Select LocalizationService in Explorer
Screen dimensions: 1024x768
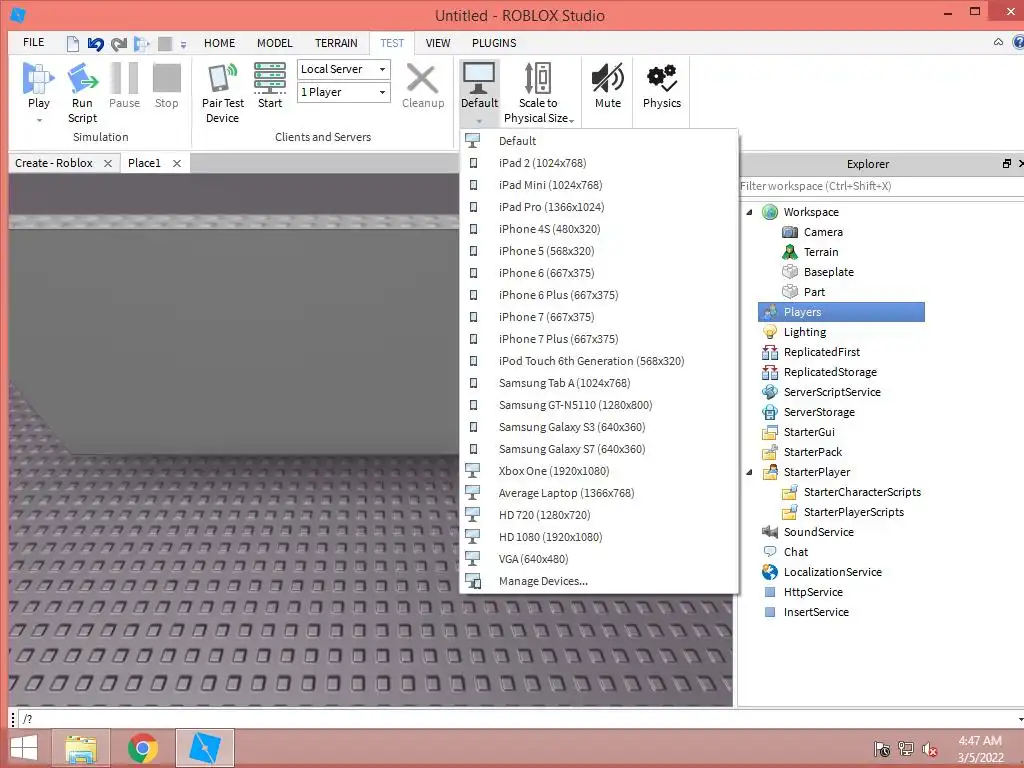833,572
